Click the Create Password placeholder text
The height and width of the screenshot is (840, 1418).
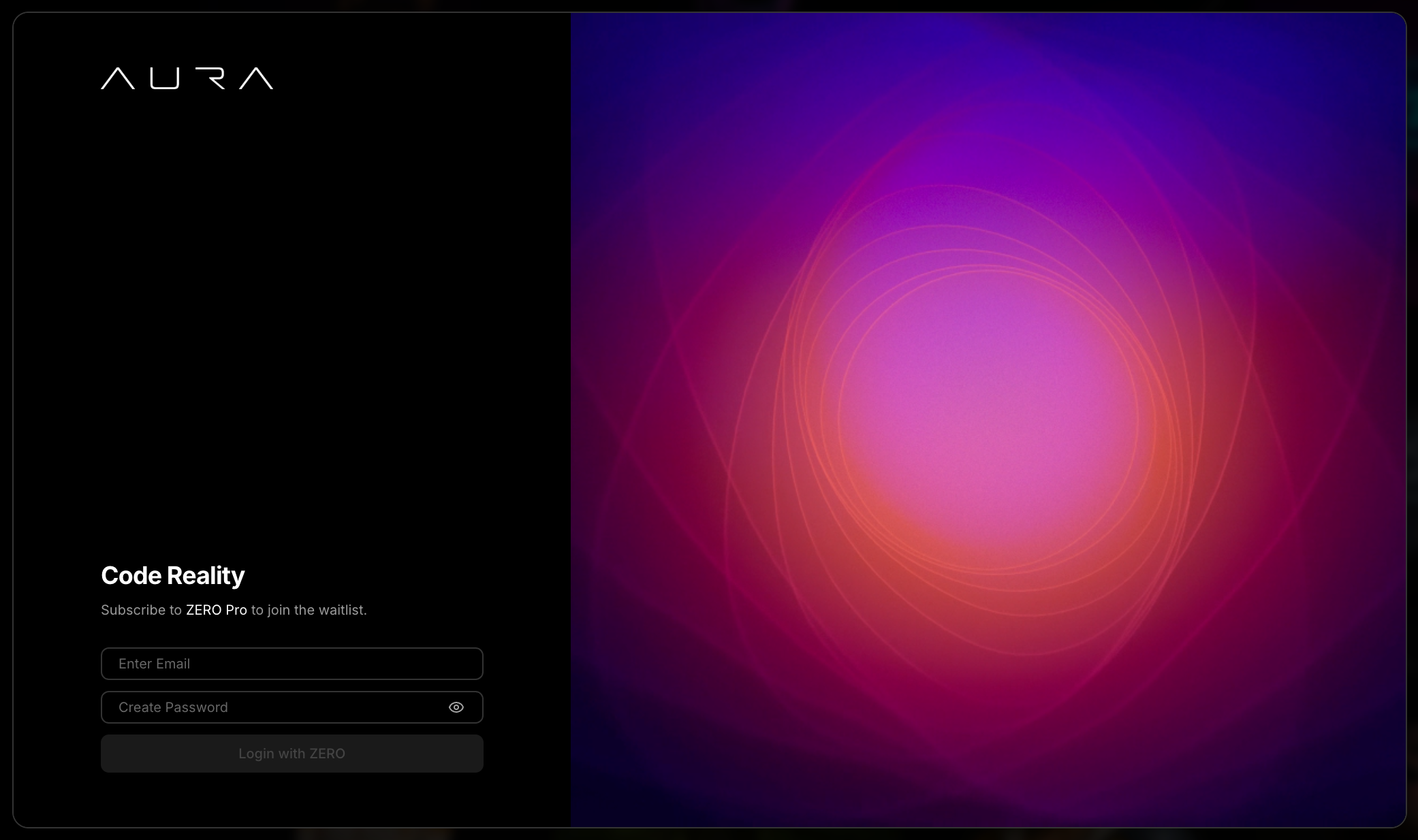click(173, 707)
